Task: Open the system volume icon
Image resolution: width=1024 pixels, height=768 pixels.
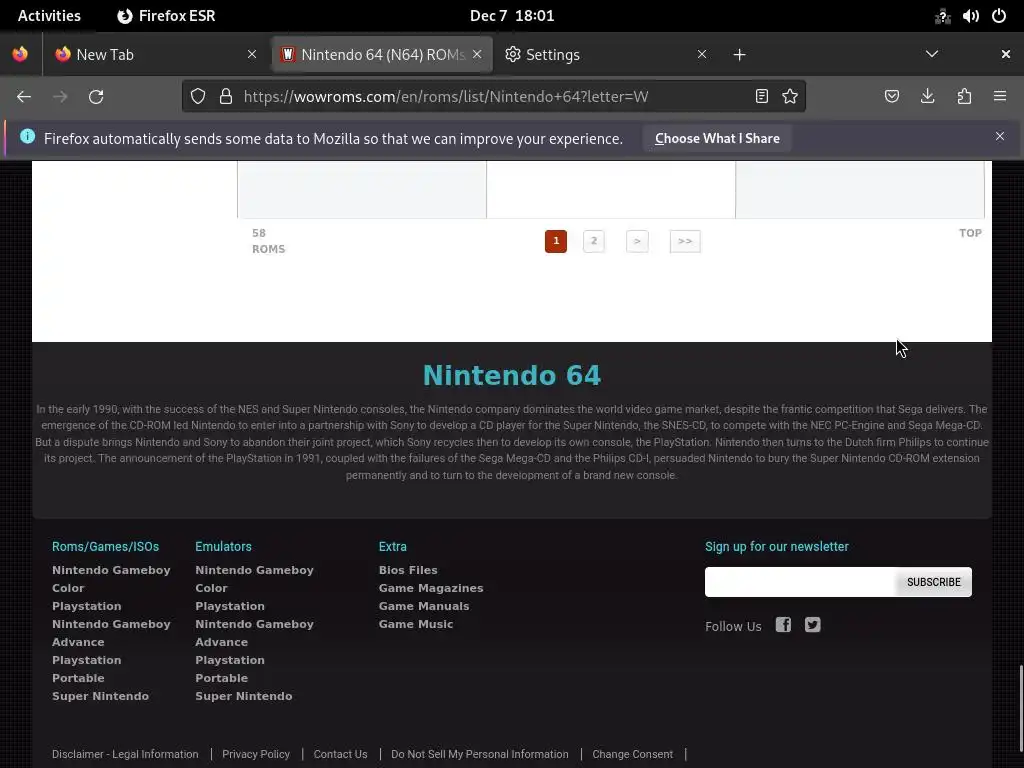Action: 970,16
